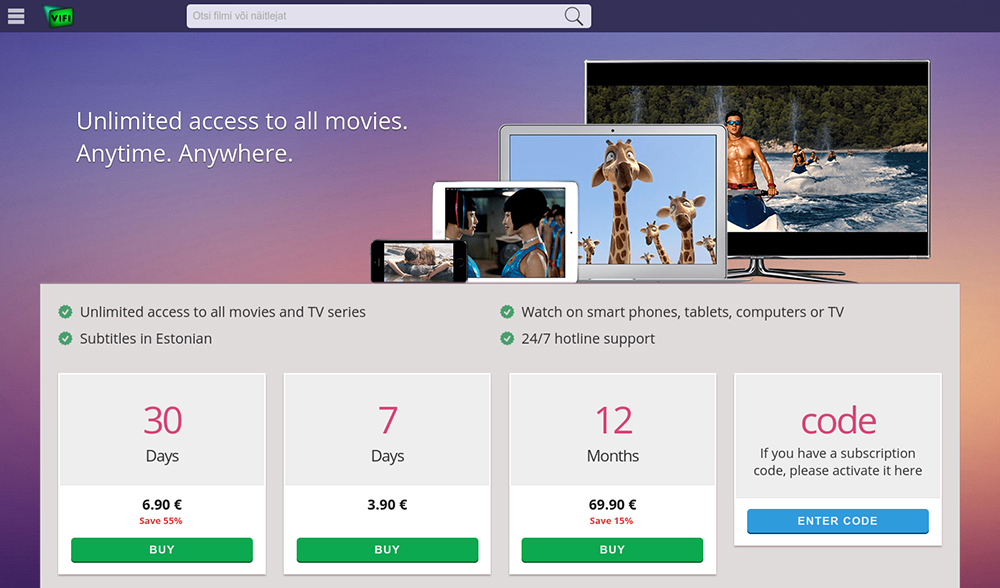
Task: Select the 30 Days plan card
Action: pos(162,474)
